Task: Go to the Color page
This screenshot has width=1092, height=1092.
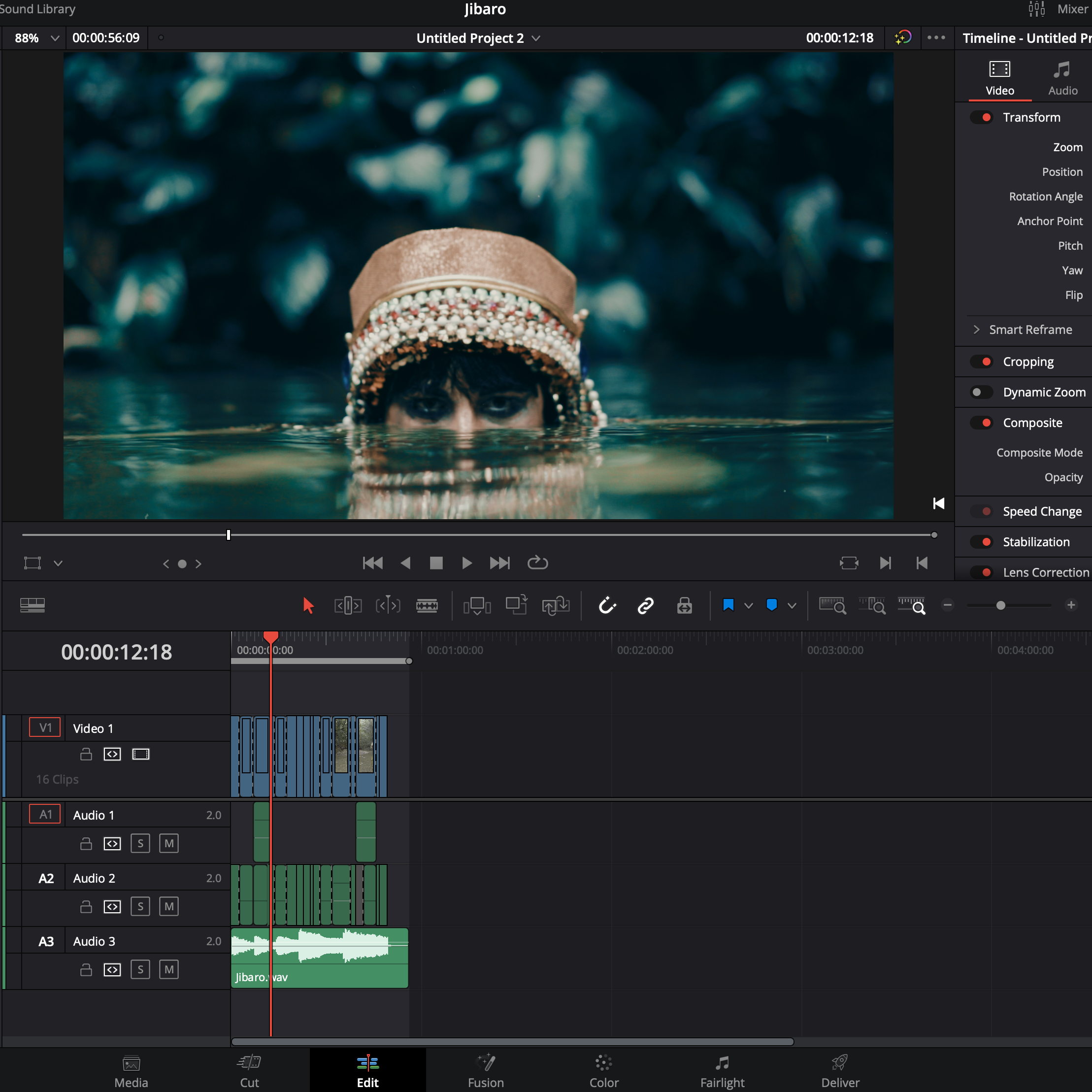Action: (604, 1070)
